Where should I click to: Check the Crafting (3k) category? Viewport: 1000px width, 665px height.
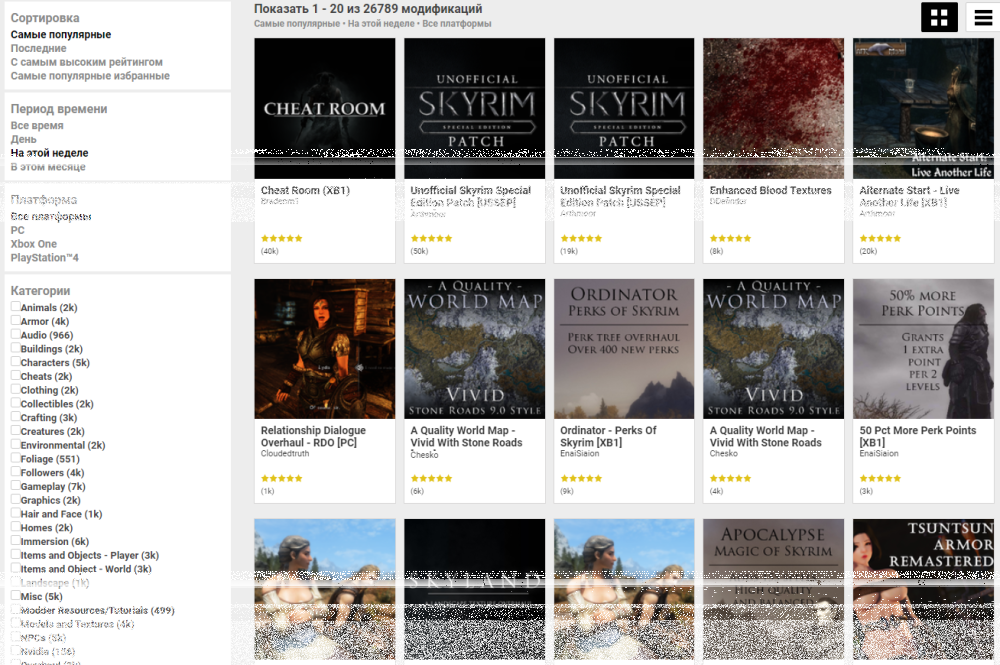[x=16, y=416]
